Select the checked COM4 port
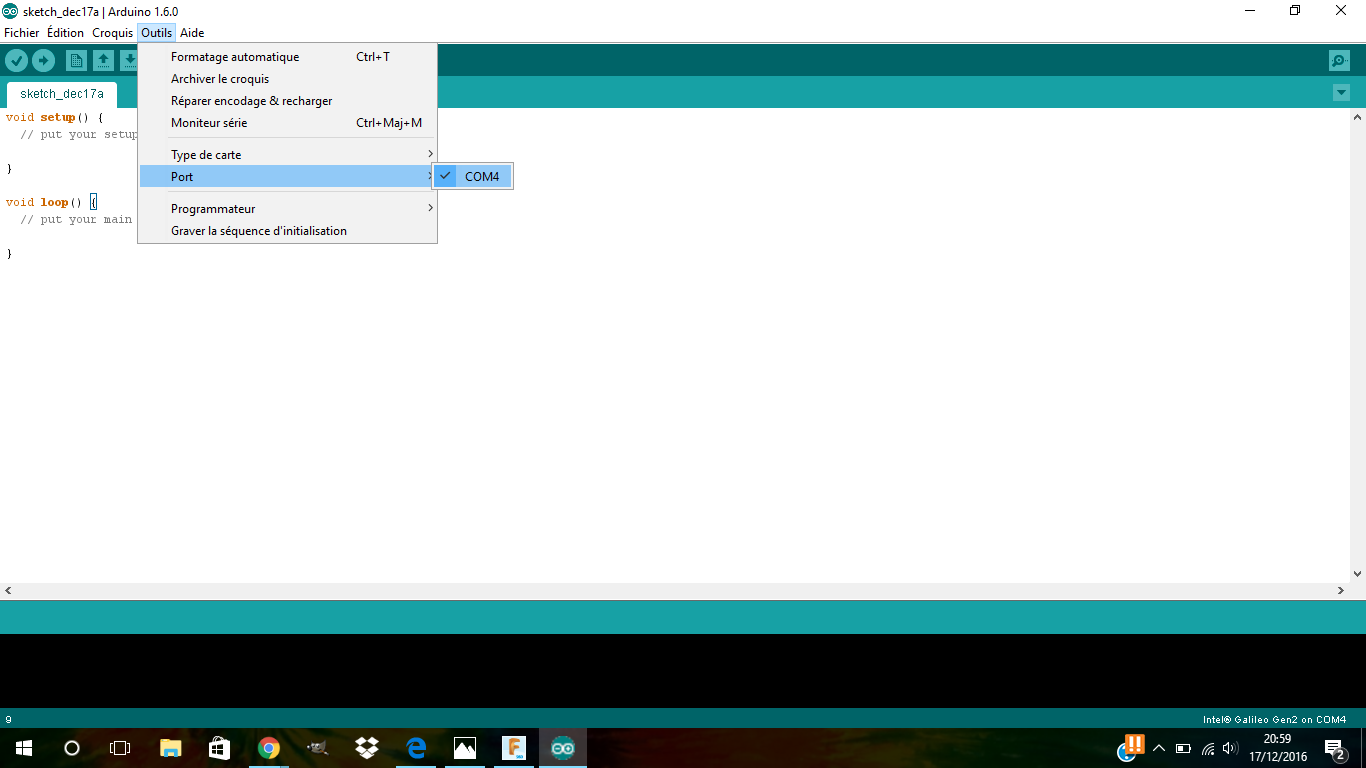Screen dimensions: 1366x768 [x=481, y=177]
